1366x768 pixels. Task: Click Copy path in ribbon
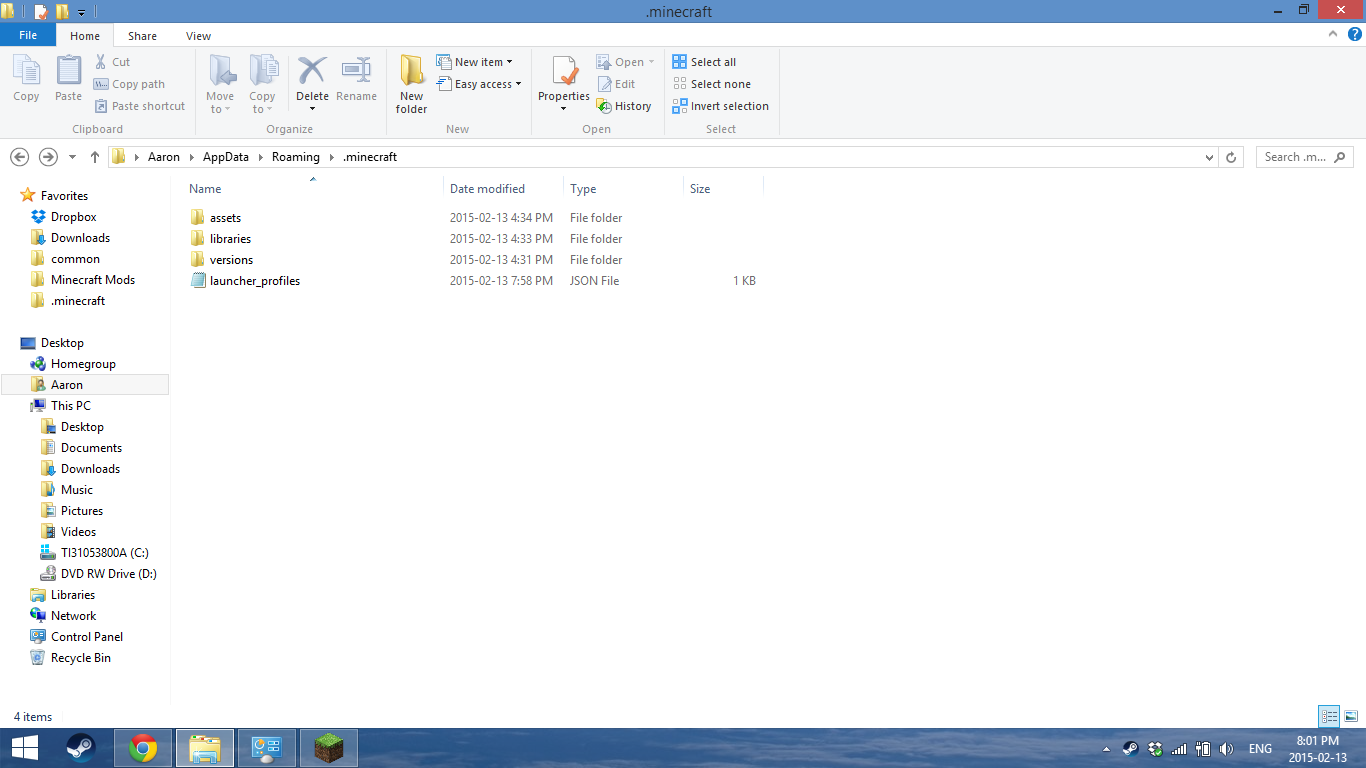(129, 84)
